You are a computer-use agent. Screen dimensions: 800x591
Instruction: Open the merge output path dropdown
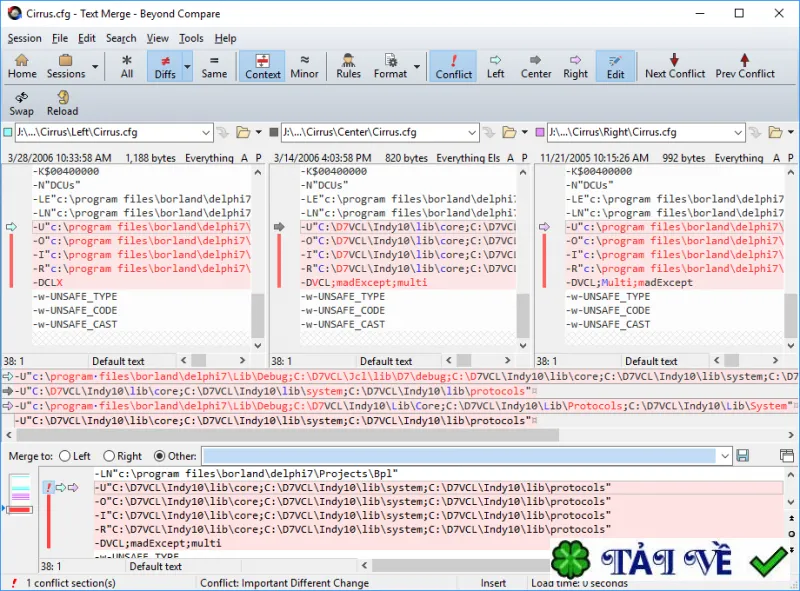(x=724, y=456)
